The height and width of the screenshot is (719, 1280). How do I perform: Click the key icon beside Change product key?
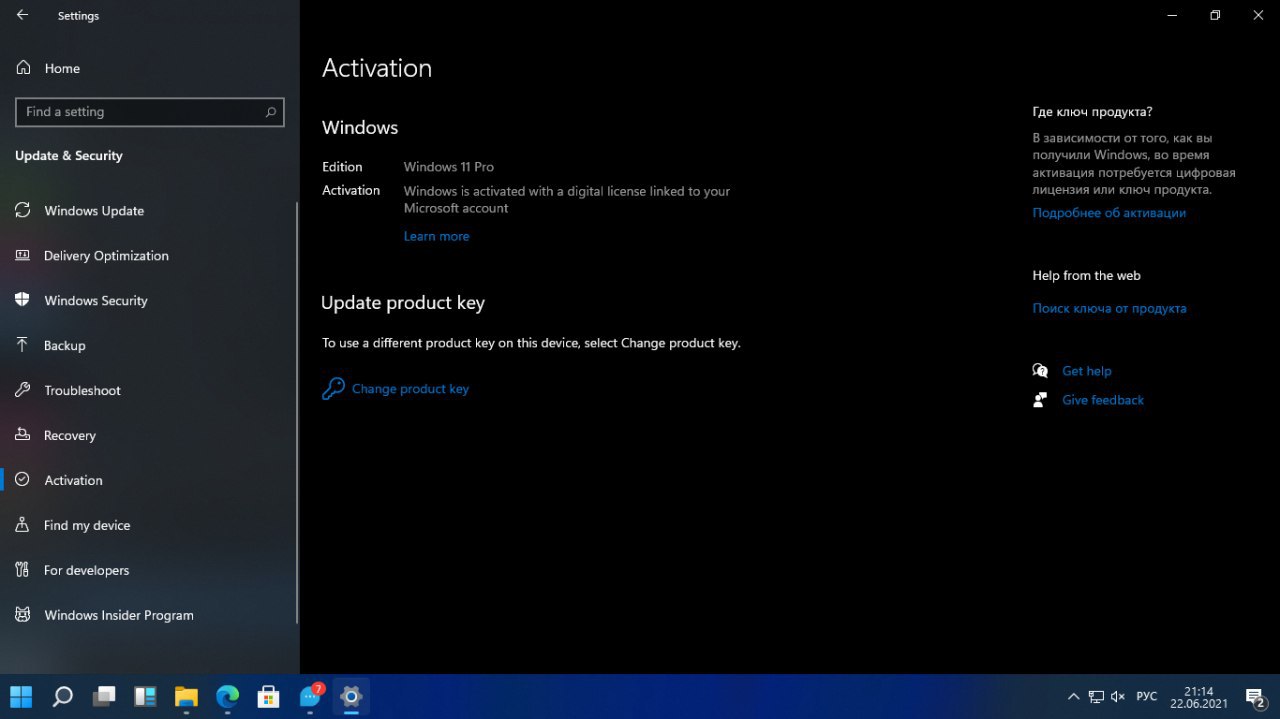click(x=333, y=389)
